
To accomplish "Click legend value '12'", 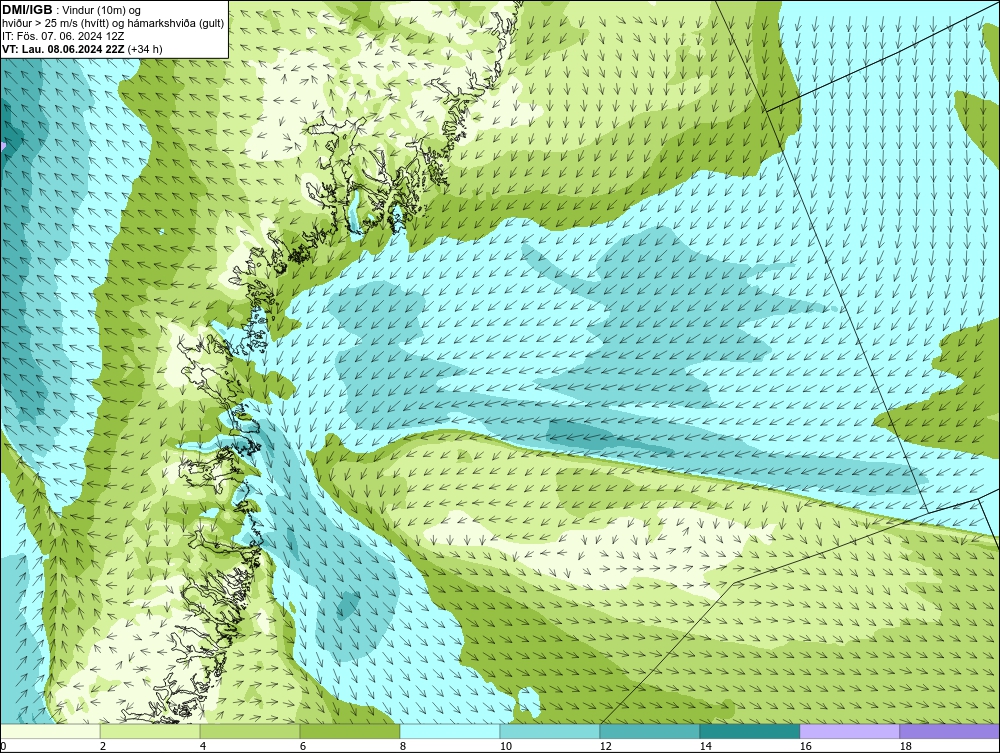I will (605, 746).
